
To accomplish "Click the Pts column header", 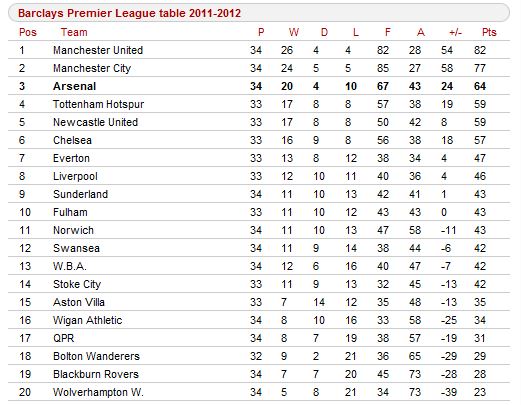I will coord(489,32).
